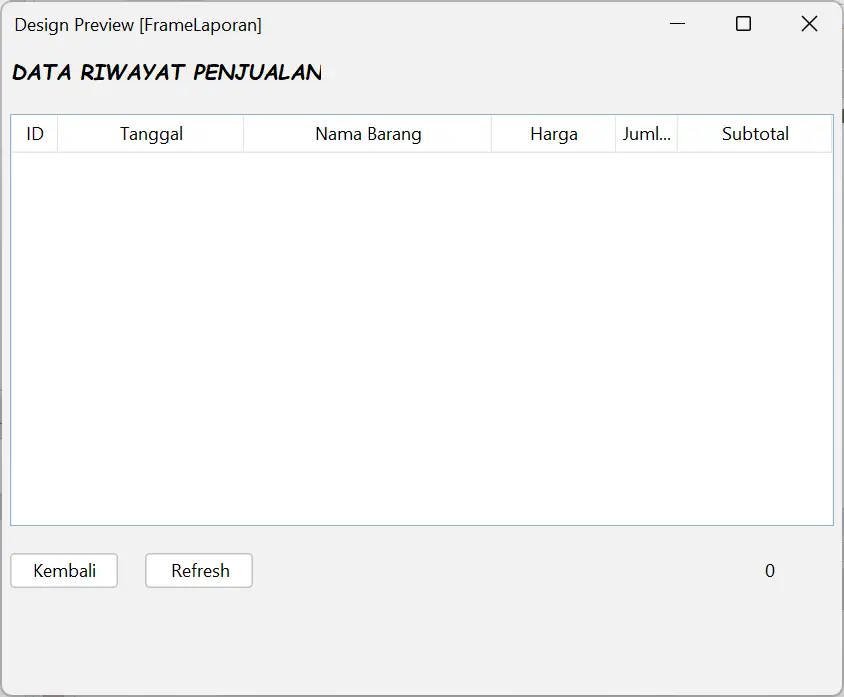Click the divider between Nama Barang and Harga
The height and width of the screenshot is (697, 844).
coord(492,134)
